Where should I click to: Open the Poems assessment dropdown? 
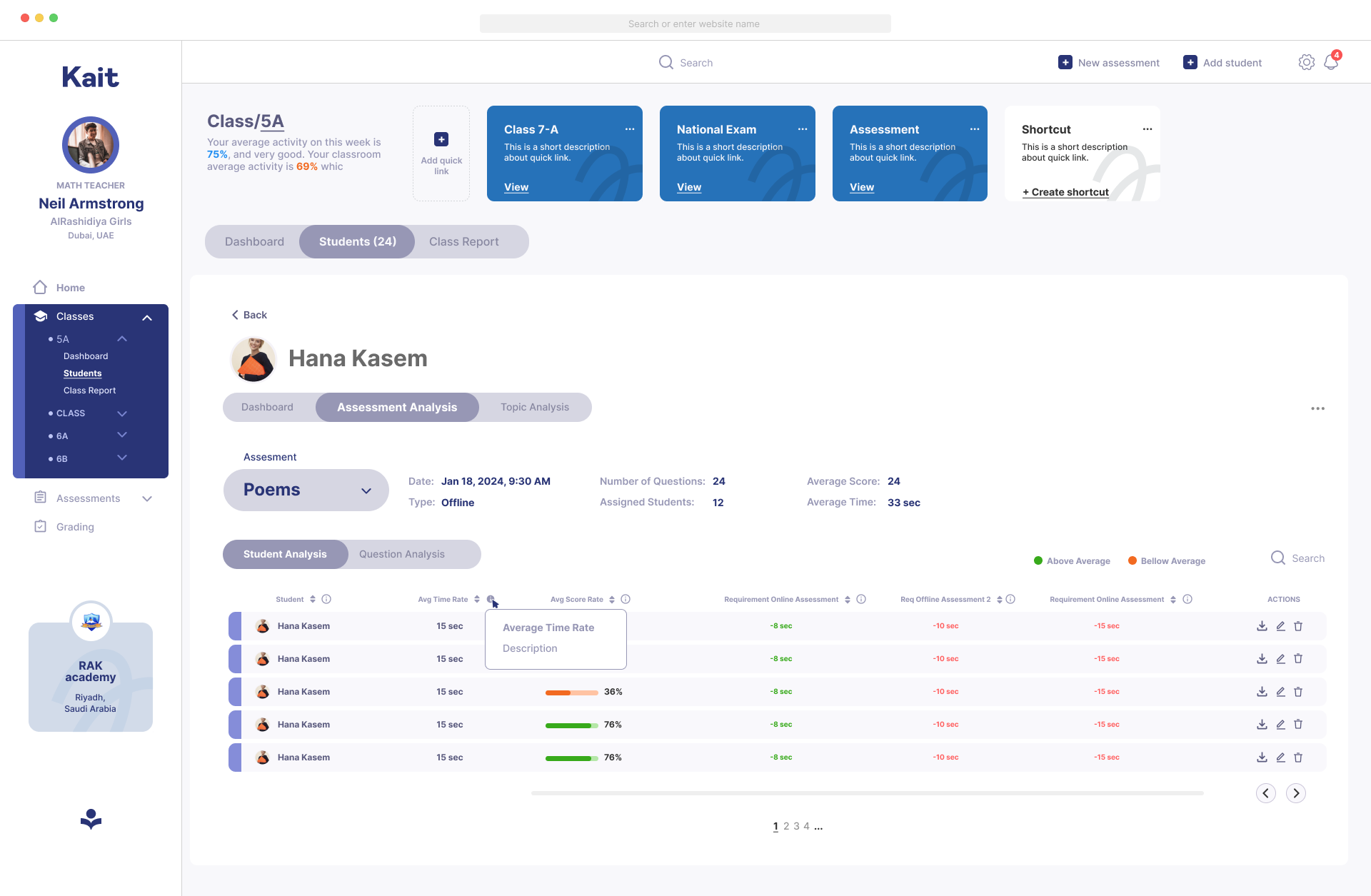pos(306,490)
